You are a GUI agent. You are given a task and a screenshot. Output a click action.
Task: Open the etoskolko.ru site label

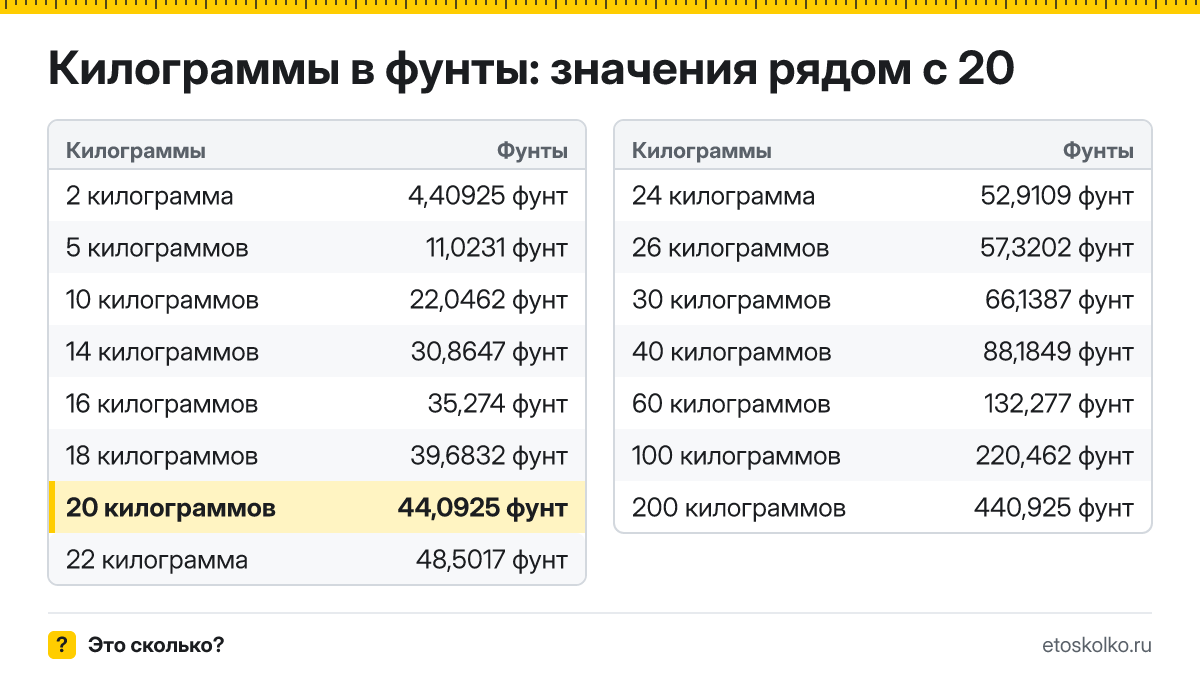(x=1097, y=645)
